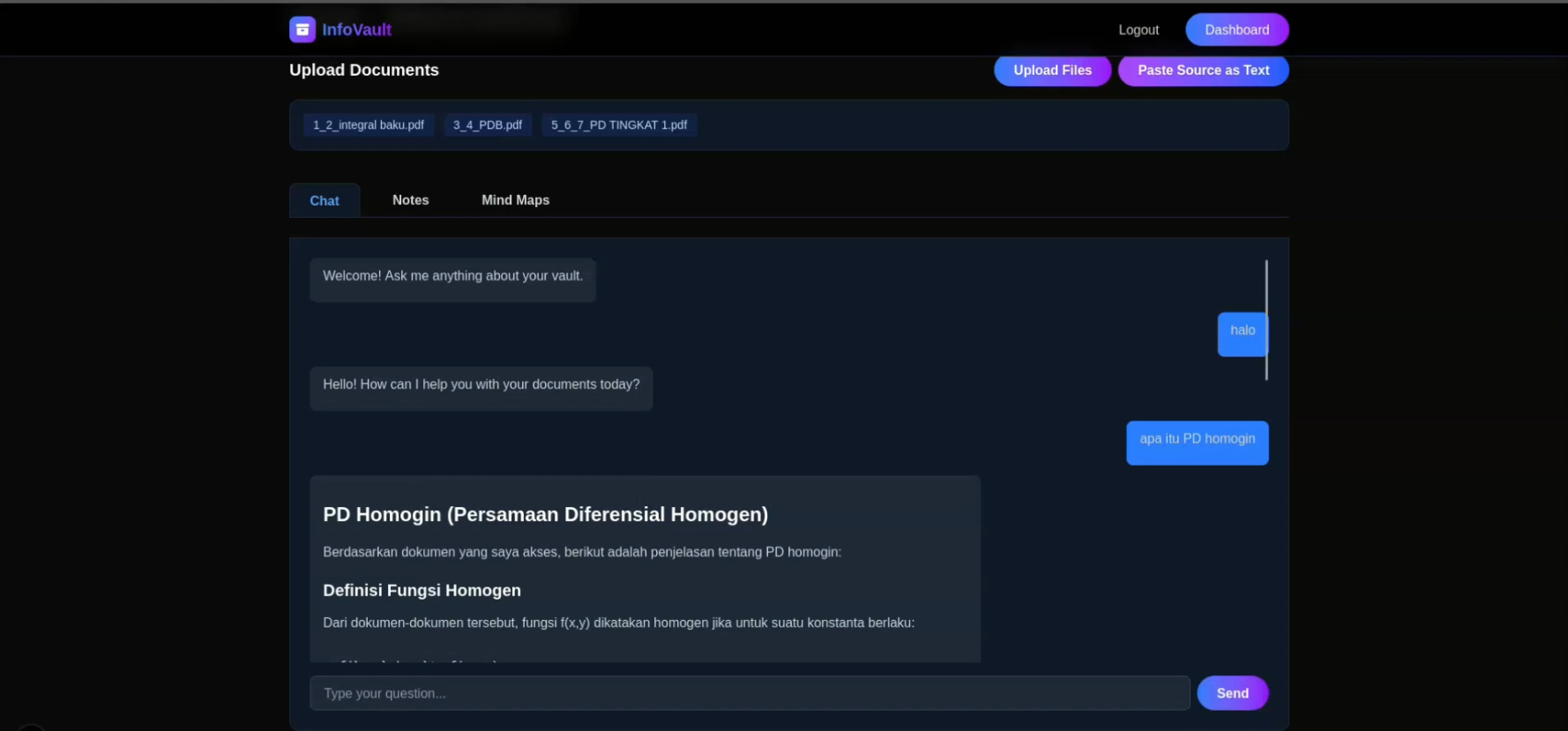
Task: Open the Dashboard
Action: click(x=1236, y=30)
